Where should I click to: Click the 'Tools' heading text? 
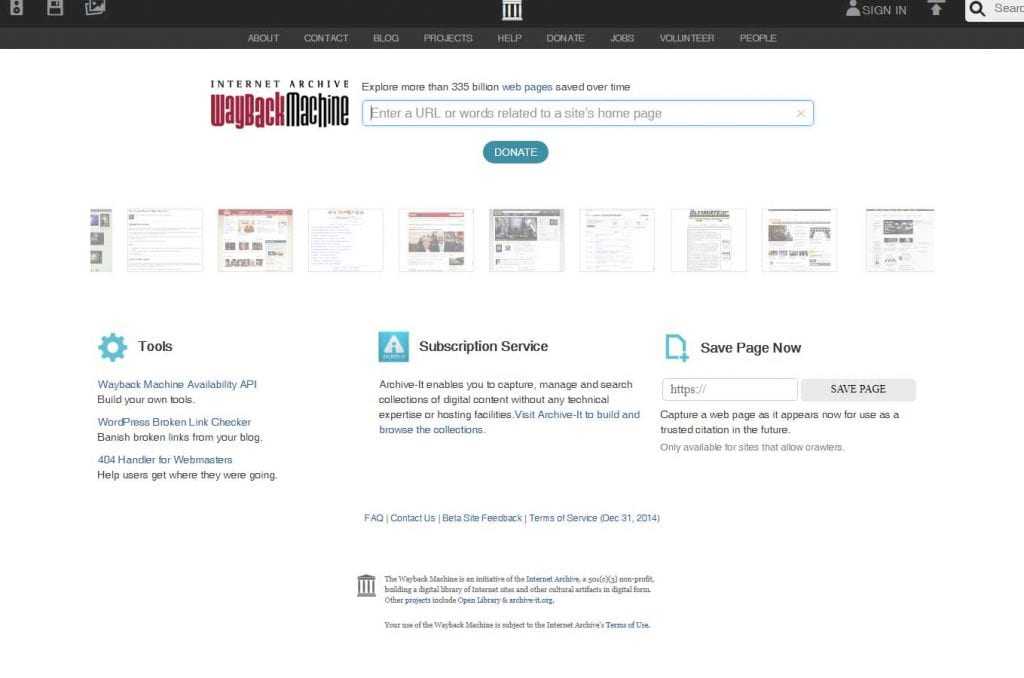(155, 346)
